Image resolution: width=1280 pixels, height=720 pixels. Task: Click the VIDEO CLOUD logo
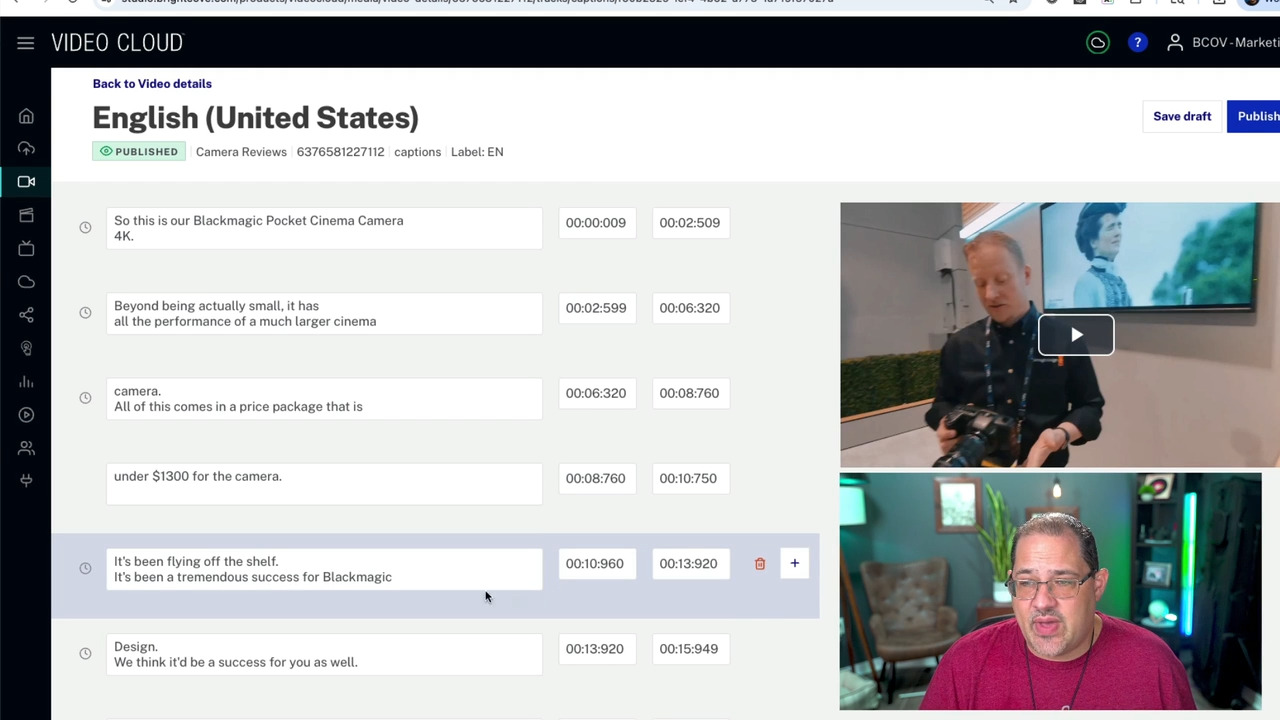point(117,43)
